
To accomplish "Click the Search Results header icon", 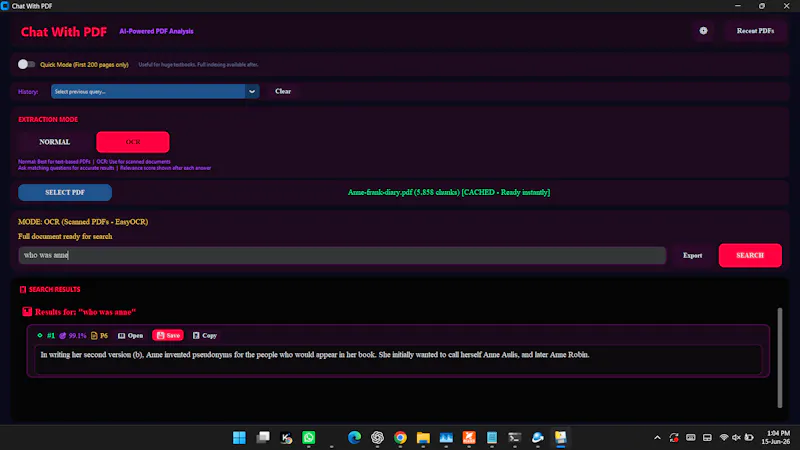I will [23, 289].
